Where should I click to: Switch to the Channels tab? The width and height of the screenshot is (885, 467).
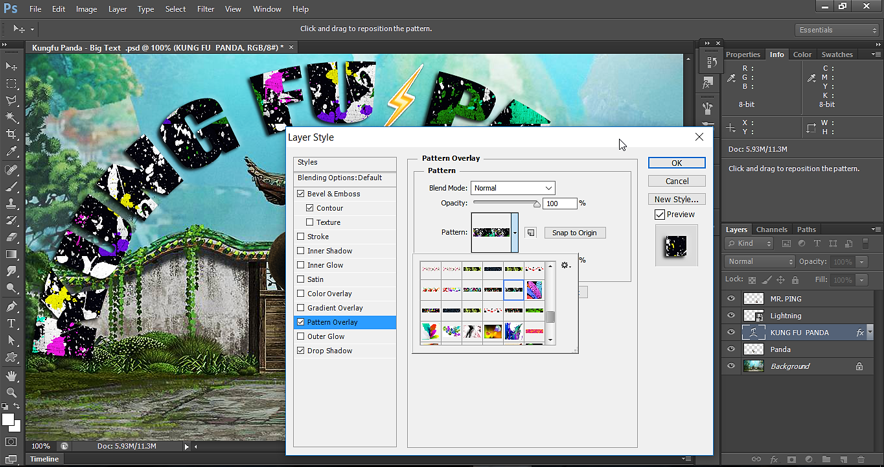(772, 229)
